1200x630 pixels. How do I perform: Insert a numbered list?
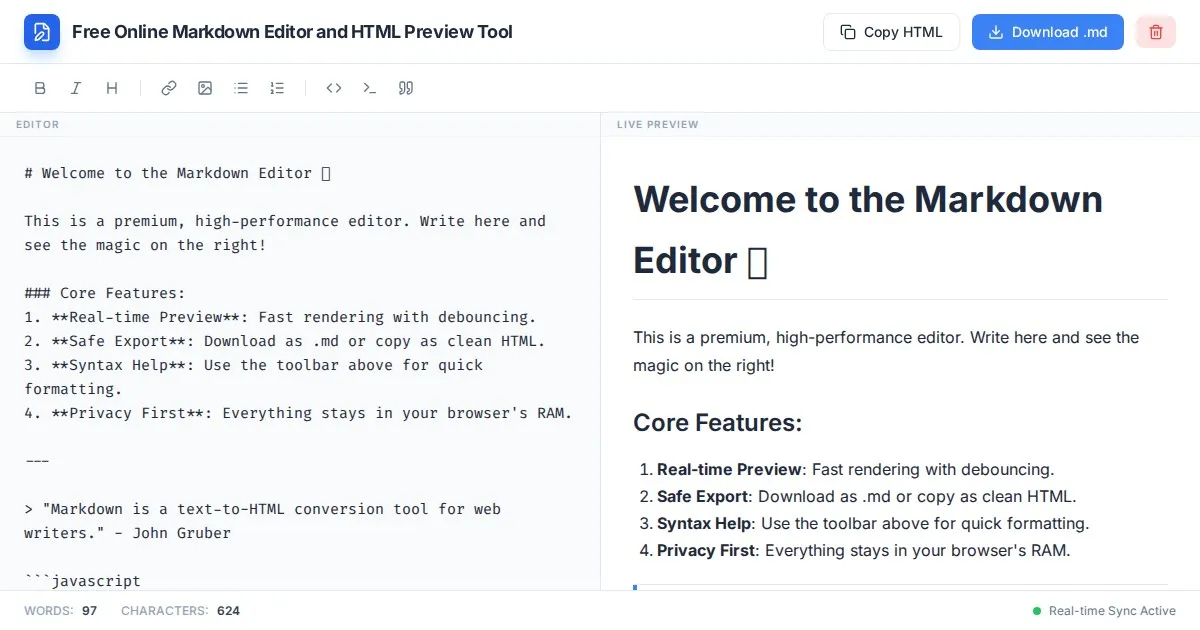pyautogui.click(x=277, y=88)
